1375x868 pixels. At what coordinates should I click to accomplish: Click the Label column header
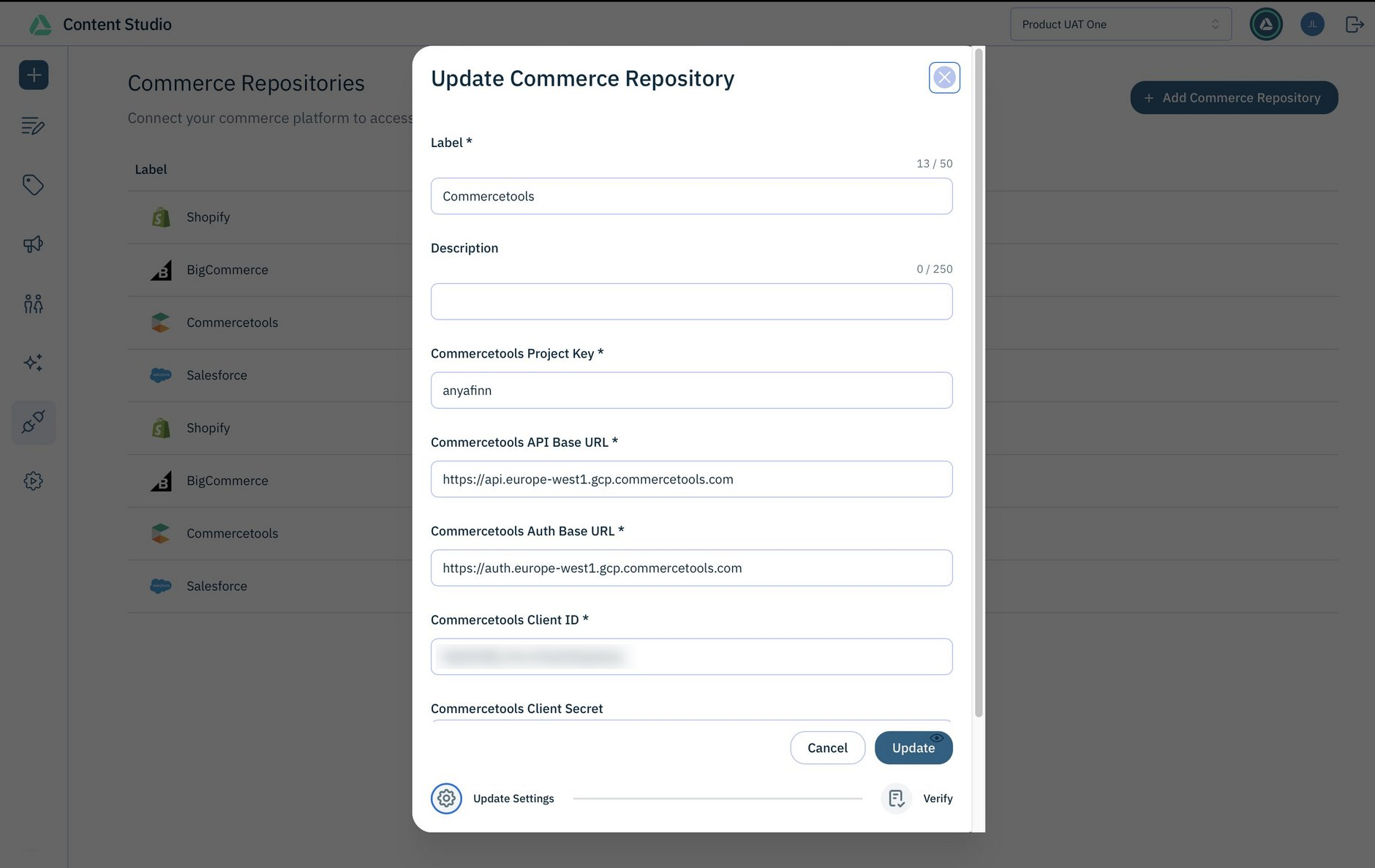click(151, 169)
